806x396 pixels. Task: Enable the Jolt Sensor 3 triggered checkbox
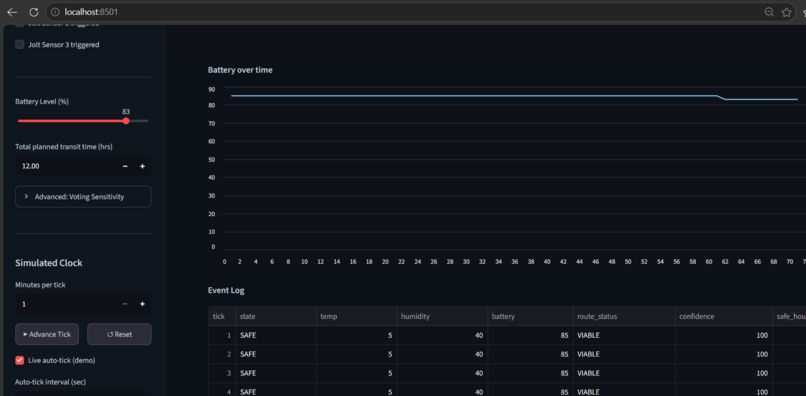point(20,45)
